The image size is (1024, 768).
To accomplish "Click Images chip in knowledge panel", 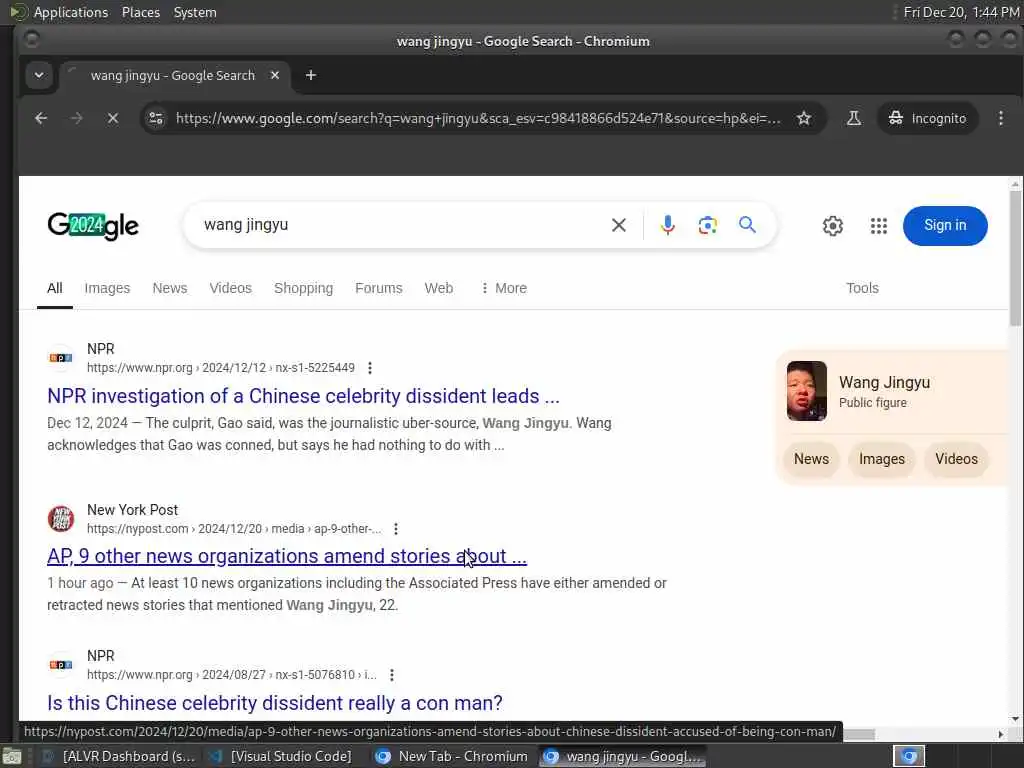I will point(882,459).
